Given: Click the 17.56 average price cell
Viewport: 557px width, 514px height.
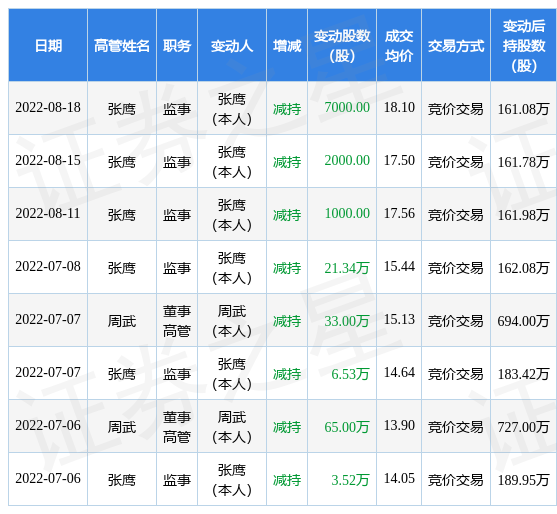Looking at the screenshot, I should pyautogui.click(x=399, y=213).
